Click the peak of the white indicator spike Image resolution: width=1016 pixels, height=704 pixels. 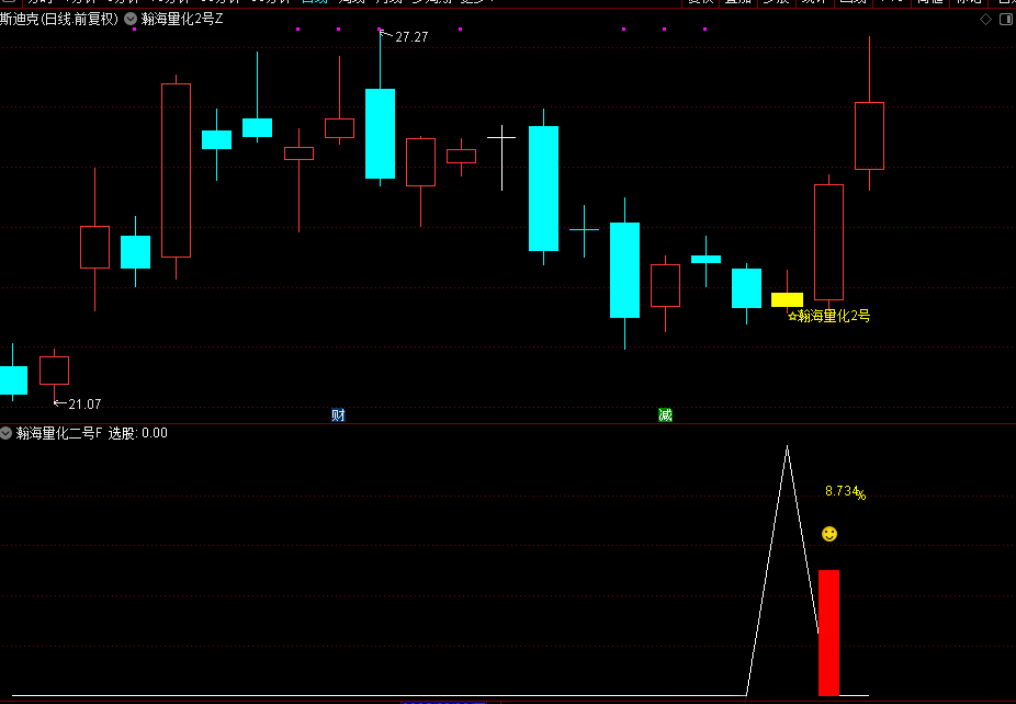click(787, 447)
